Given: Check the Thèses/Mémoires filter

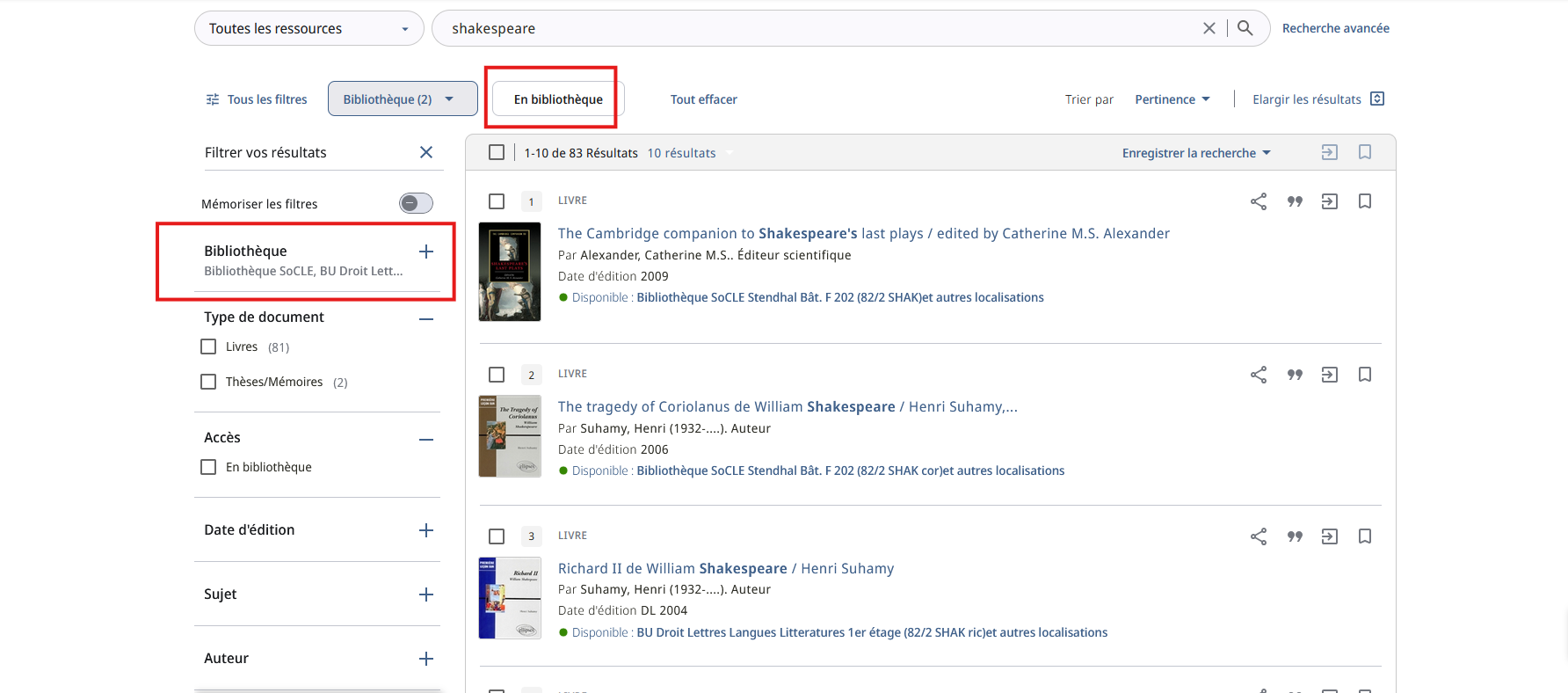Looking at the screenshot, I should point(208,382).
